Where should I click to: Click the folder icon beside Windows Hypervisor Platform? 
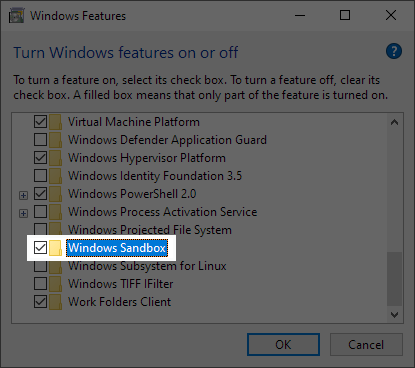click(55, 158)
